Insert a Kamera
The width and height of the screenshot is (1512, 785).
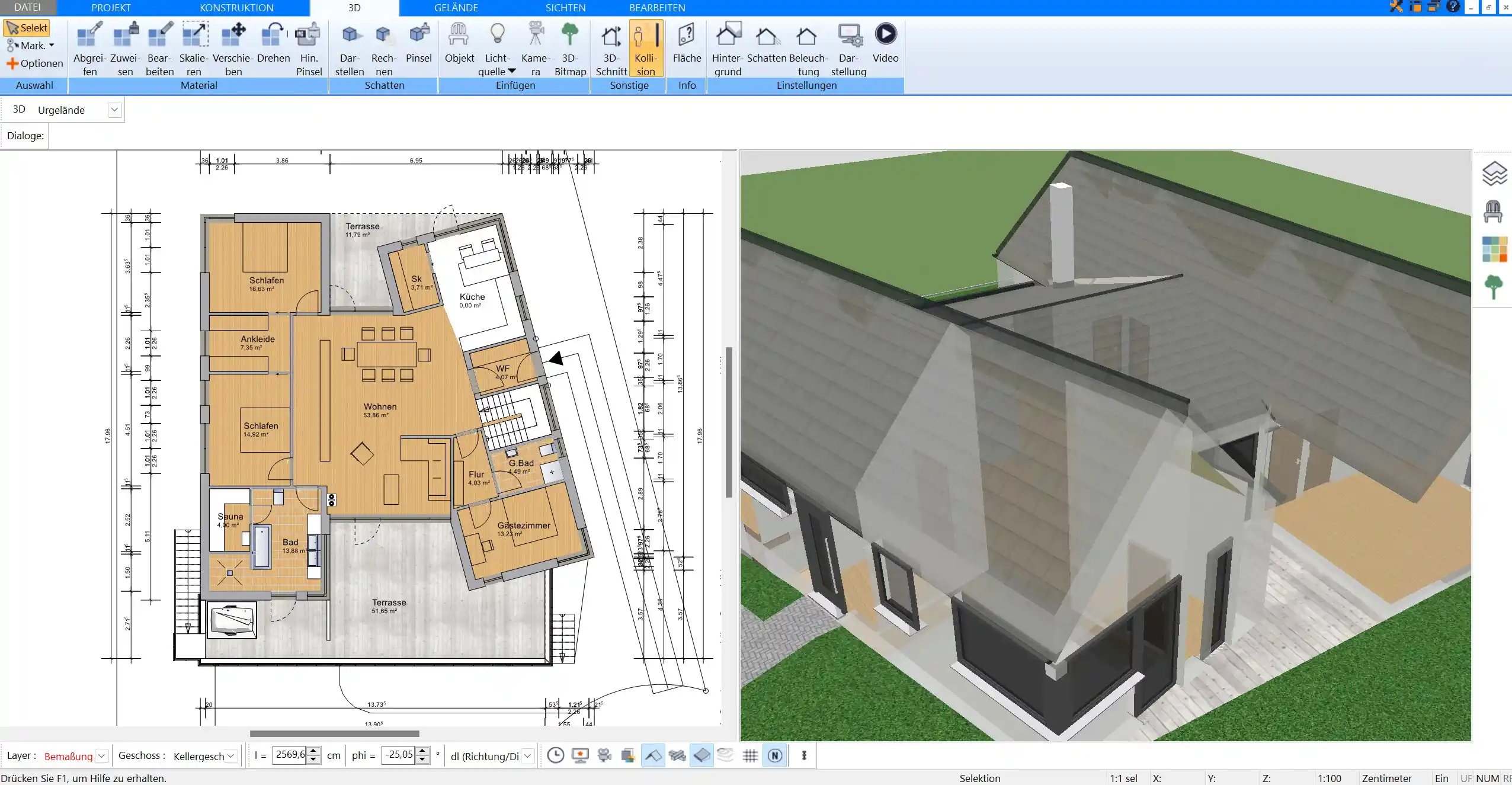[x=536, y=49]
